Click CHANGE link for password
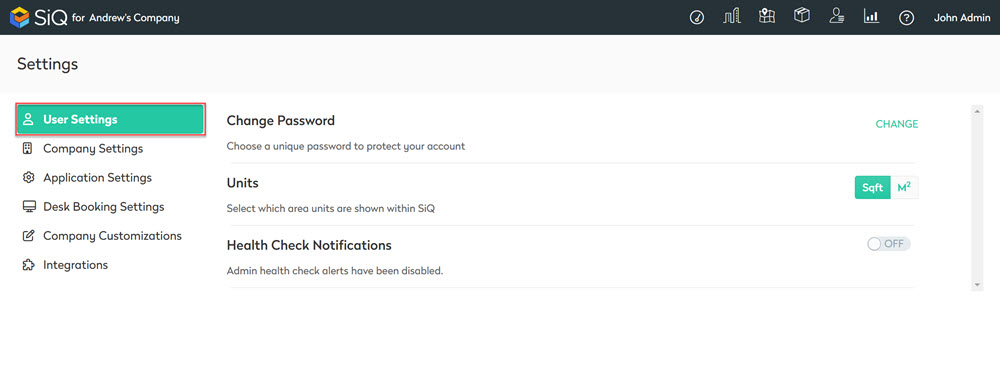1000x374 pixels. coord(897,124)
